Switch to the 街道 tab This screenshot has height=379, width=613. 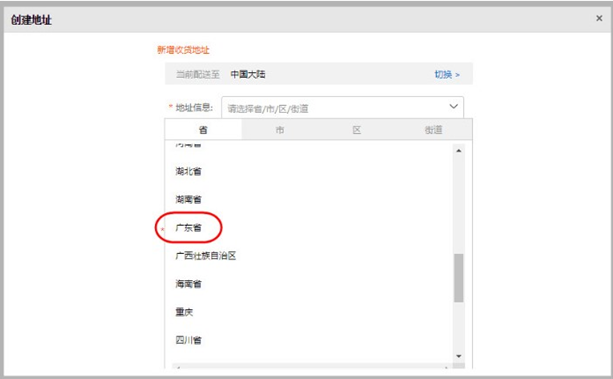tap(433, 130)
